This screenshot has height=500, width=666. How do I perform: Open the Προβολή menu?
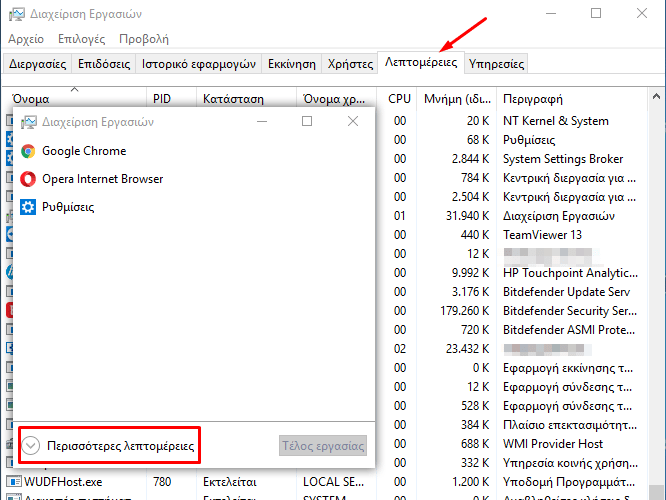tap(144, 39)
